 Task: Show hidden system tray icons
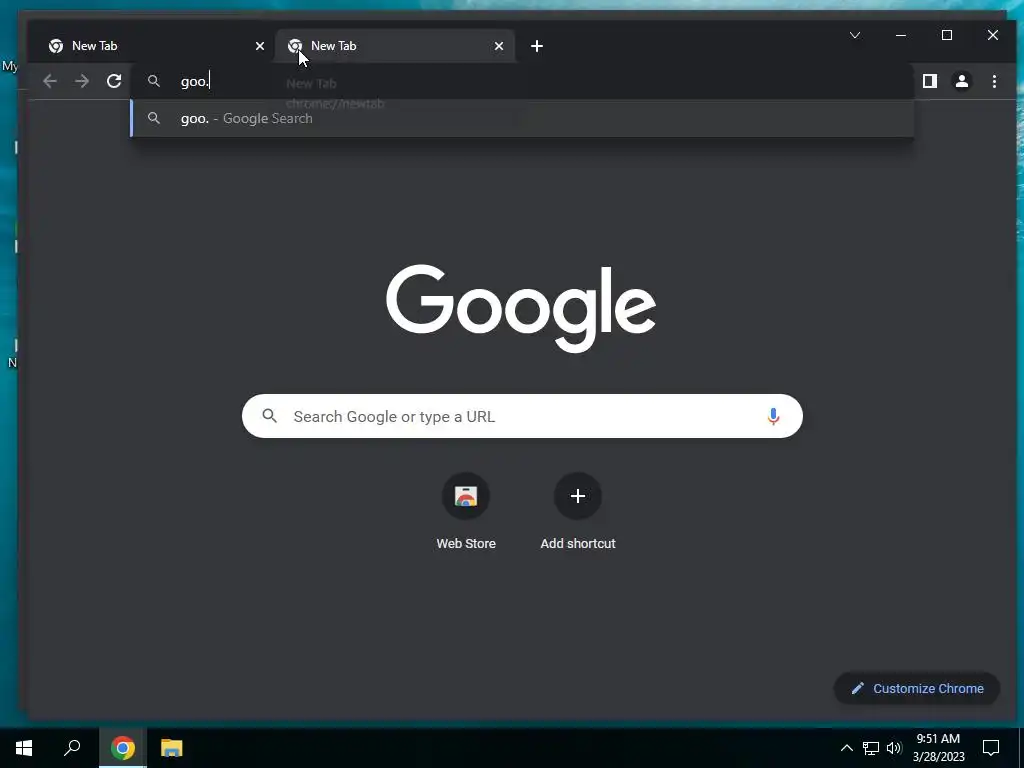point(846,748)
